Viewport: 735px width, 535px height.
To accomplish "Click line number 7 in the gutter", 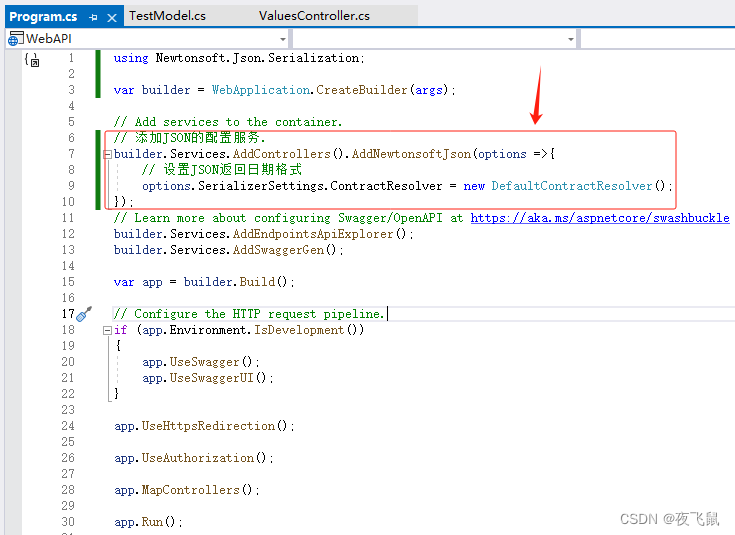I will pos(71,154).
